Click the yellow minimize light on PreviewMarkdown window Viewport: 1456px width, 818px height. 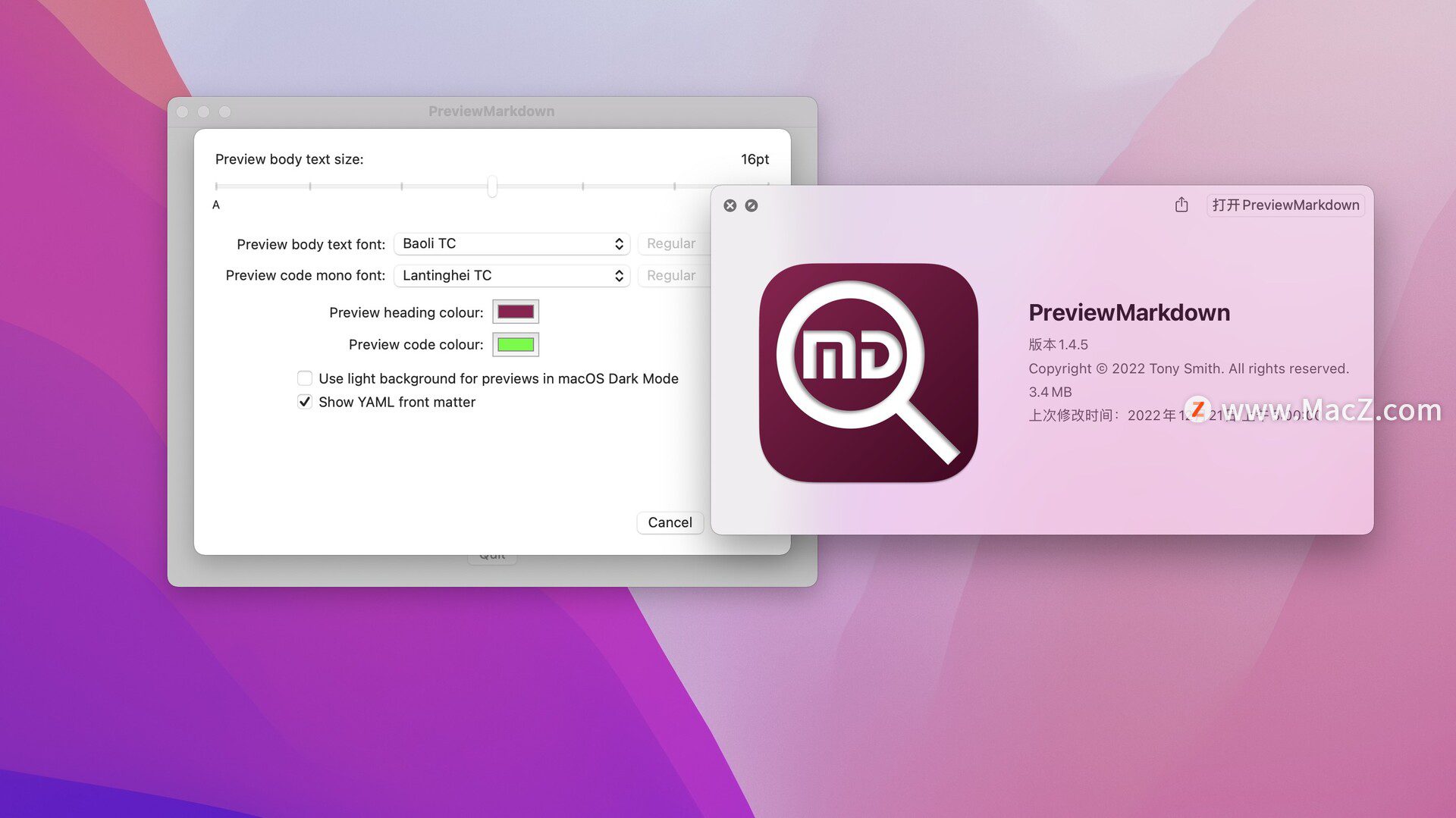click(x=204, y=111)
